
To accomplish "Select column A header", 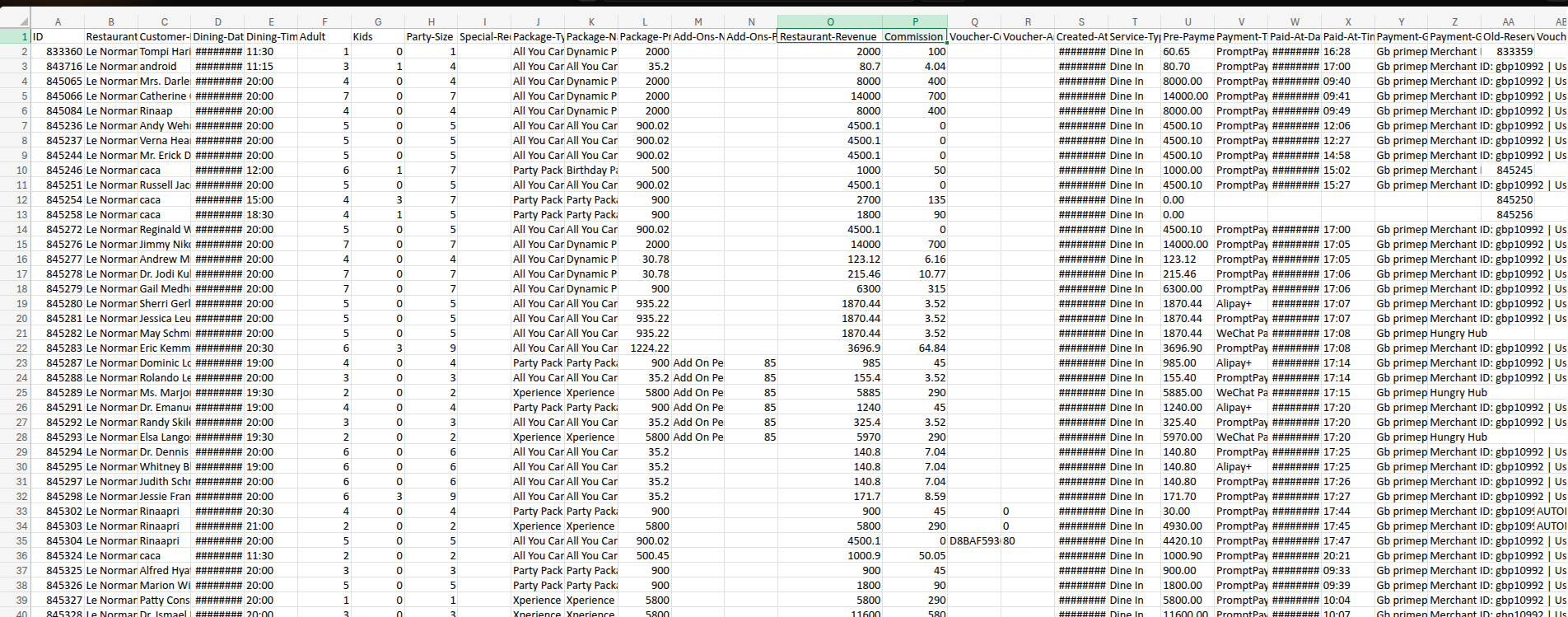I will (57, 21).
